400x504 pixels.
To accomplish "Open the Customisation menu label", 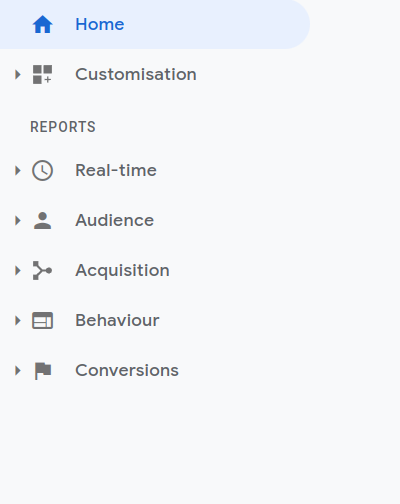I will (136, 74).
